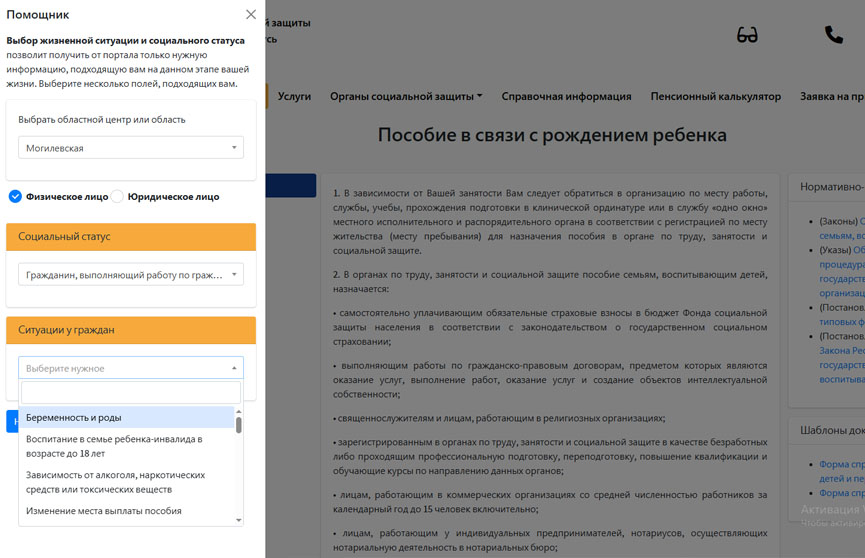Close the Помощник side panel
865x558 pixels.
(251, 15)
